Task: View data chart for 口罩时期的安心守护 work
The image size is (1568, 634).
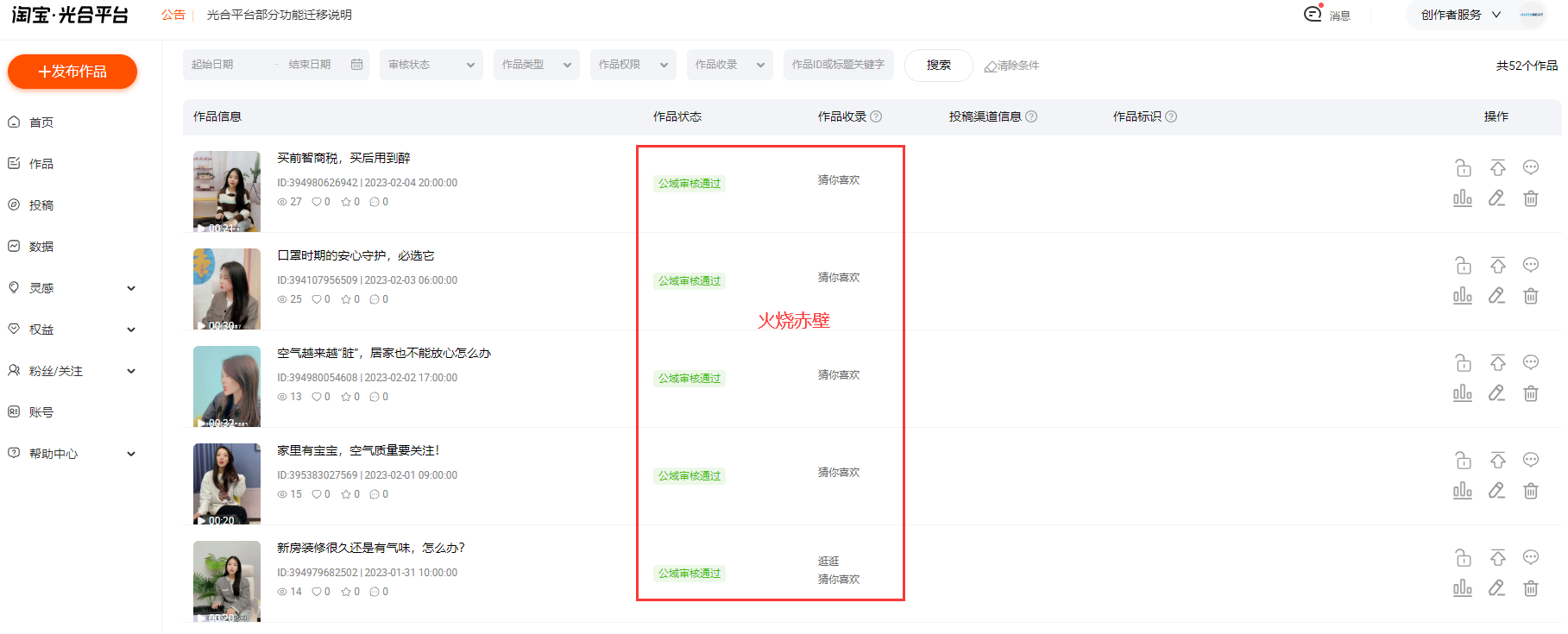Action: 1463,296
